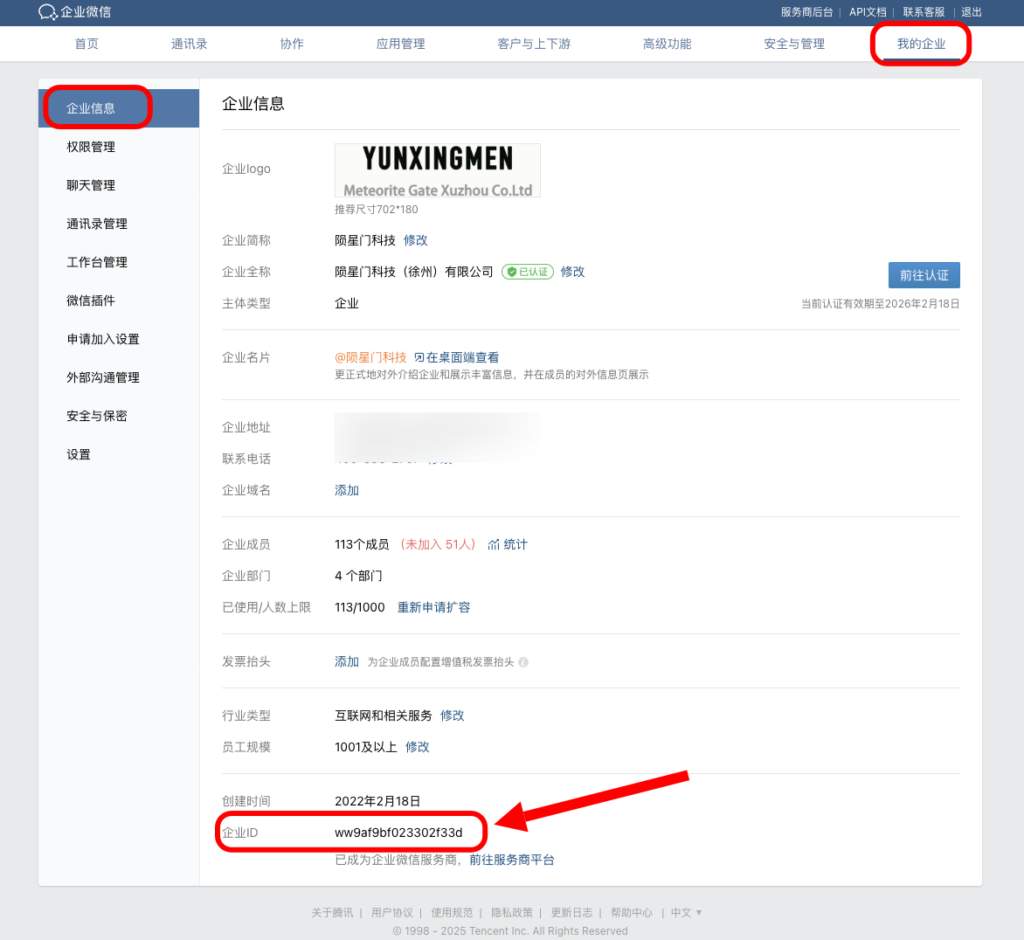
Task: Go to the 安全与管理 tab
Action: click(x=794, y=44)
